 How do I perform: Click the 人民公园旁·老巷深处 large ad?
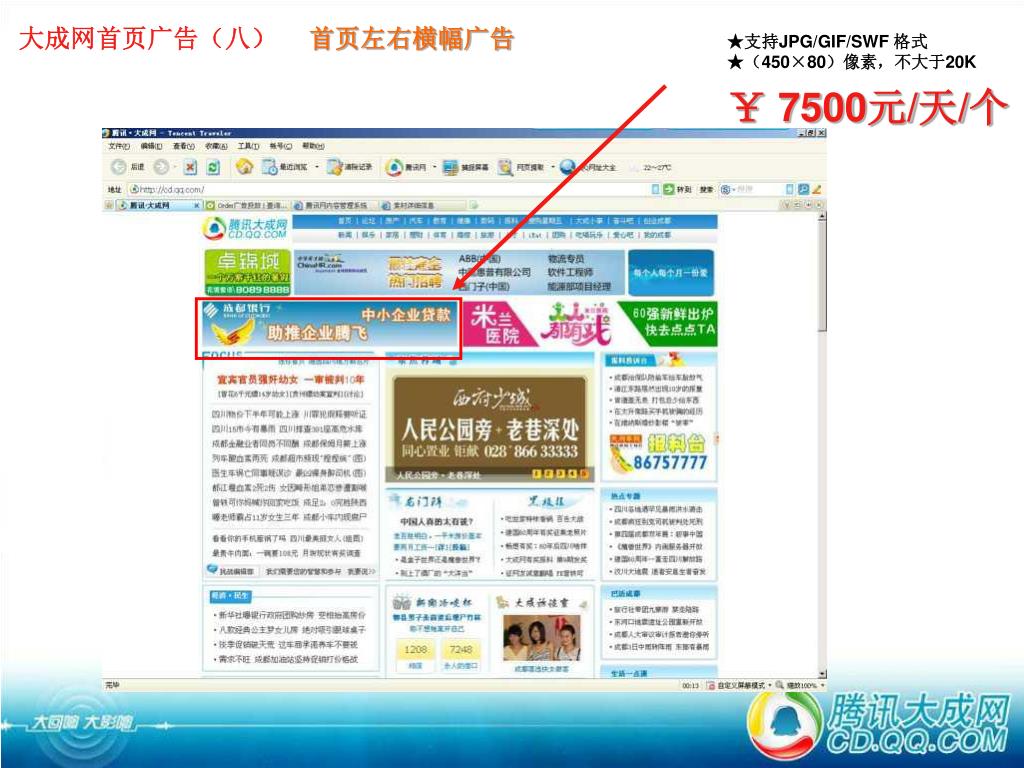490,426
